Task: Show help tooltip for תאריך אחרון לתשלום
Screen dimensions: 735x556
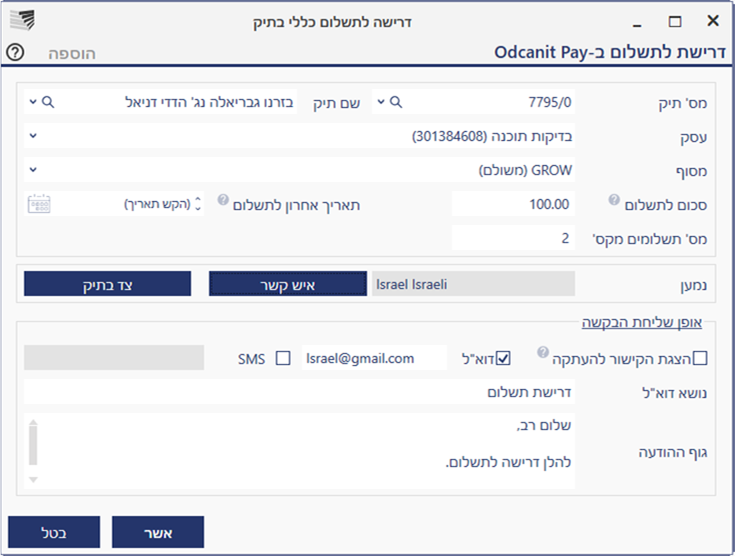Action: [223, 200]
